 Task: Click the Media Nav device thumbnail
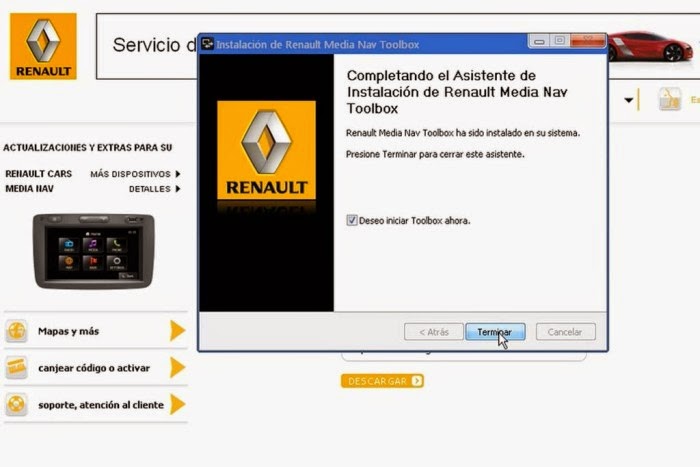(93, 251)
